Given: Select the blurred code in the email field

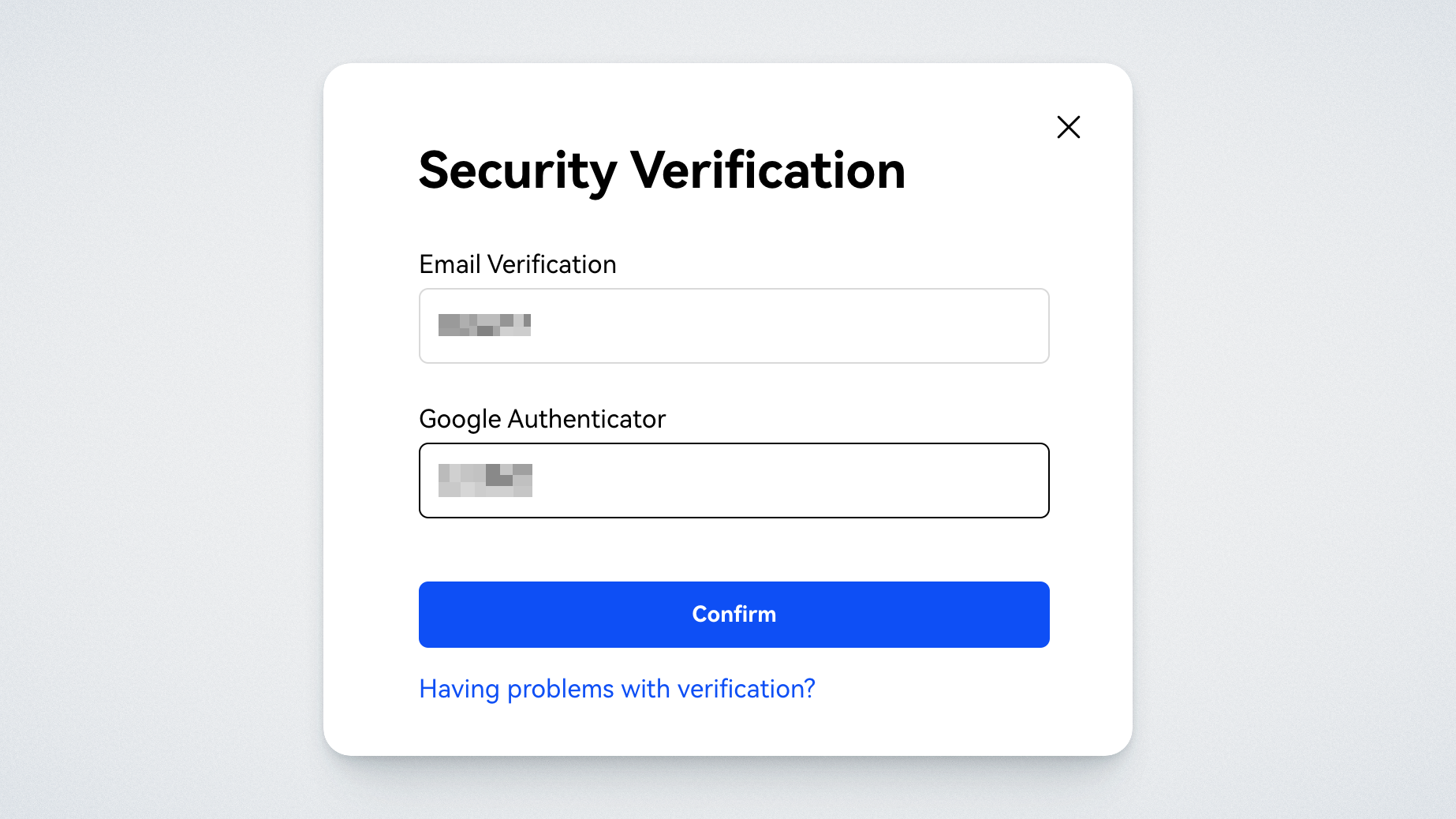Looking at the screenshot, I should [x=484, y=325].
